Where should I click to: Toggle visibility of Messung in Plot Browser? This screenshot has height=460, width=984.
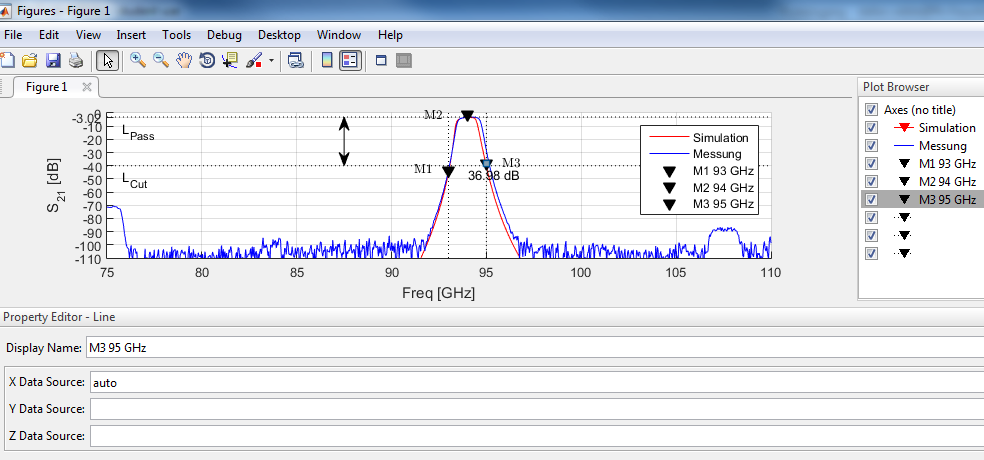[x=870, y=146]
